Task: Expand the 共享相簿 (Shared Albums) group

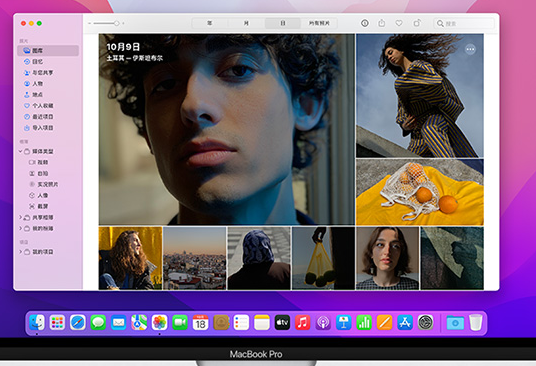Action: point(20,217)
